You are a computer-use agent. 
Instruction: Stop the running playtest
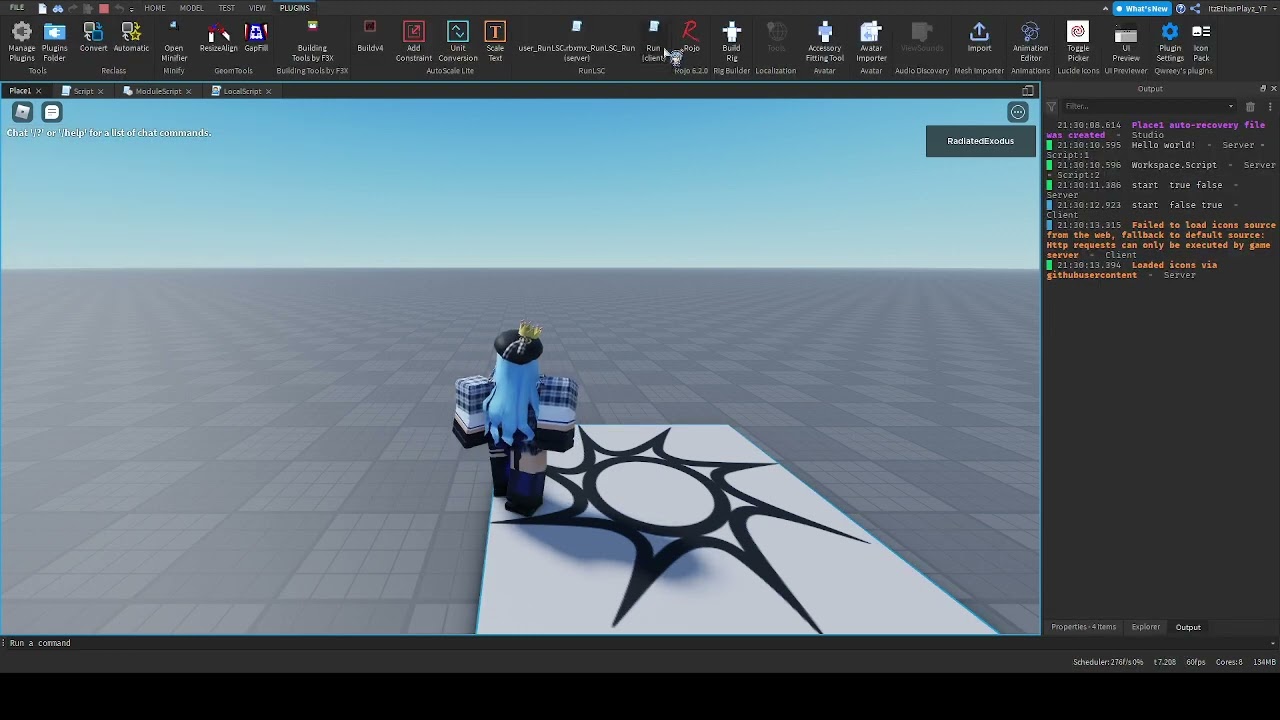click(x=103, y=8)
